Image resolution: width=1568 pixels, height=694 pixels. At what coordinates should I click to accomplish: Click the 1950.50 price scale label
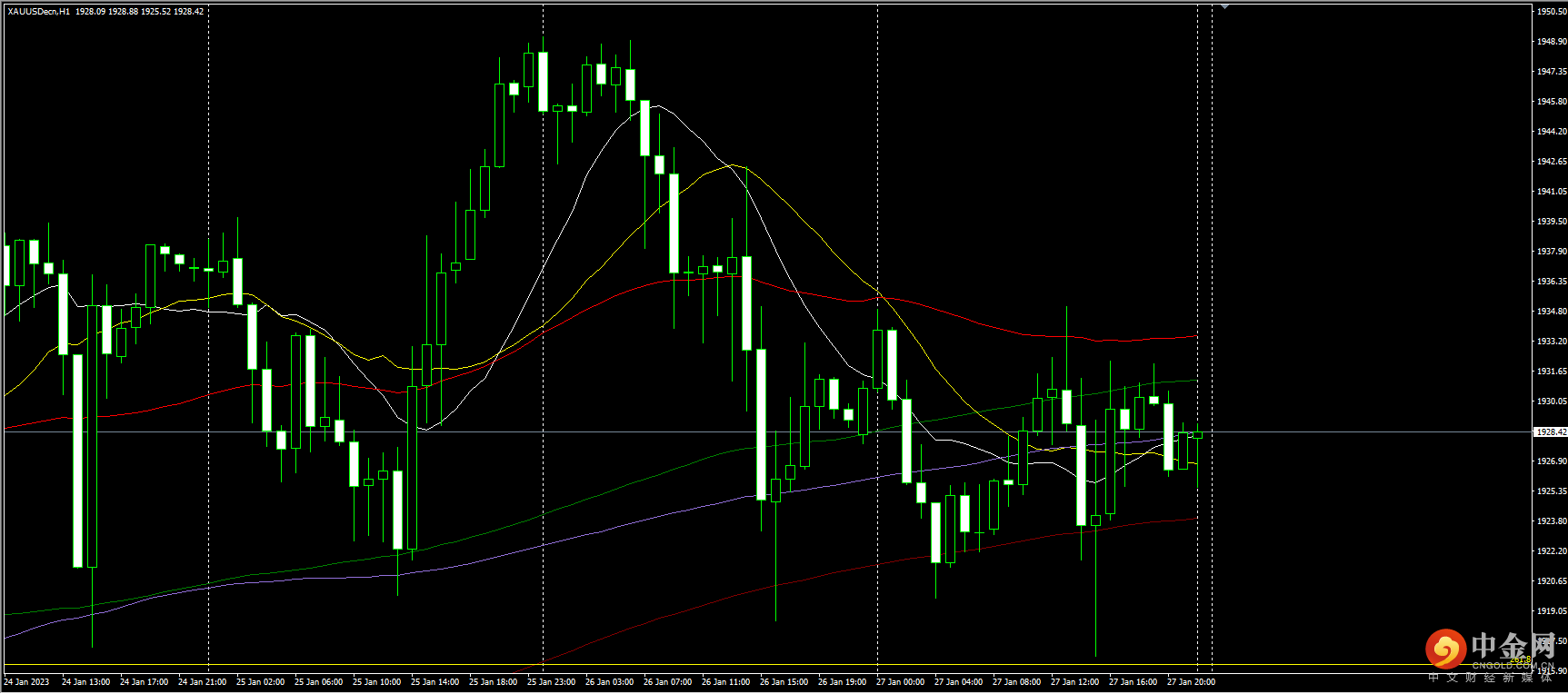point(1552,12)
